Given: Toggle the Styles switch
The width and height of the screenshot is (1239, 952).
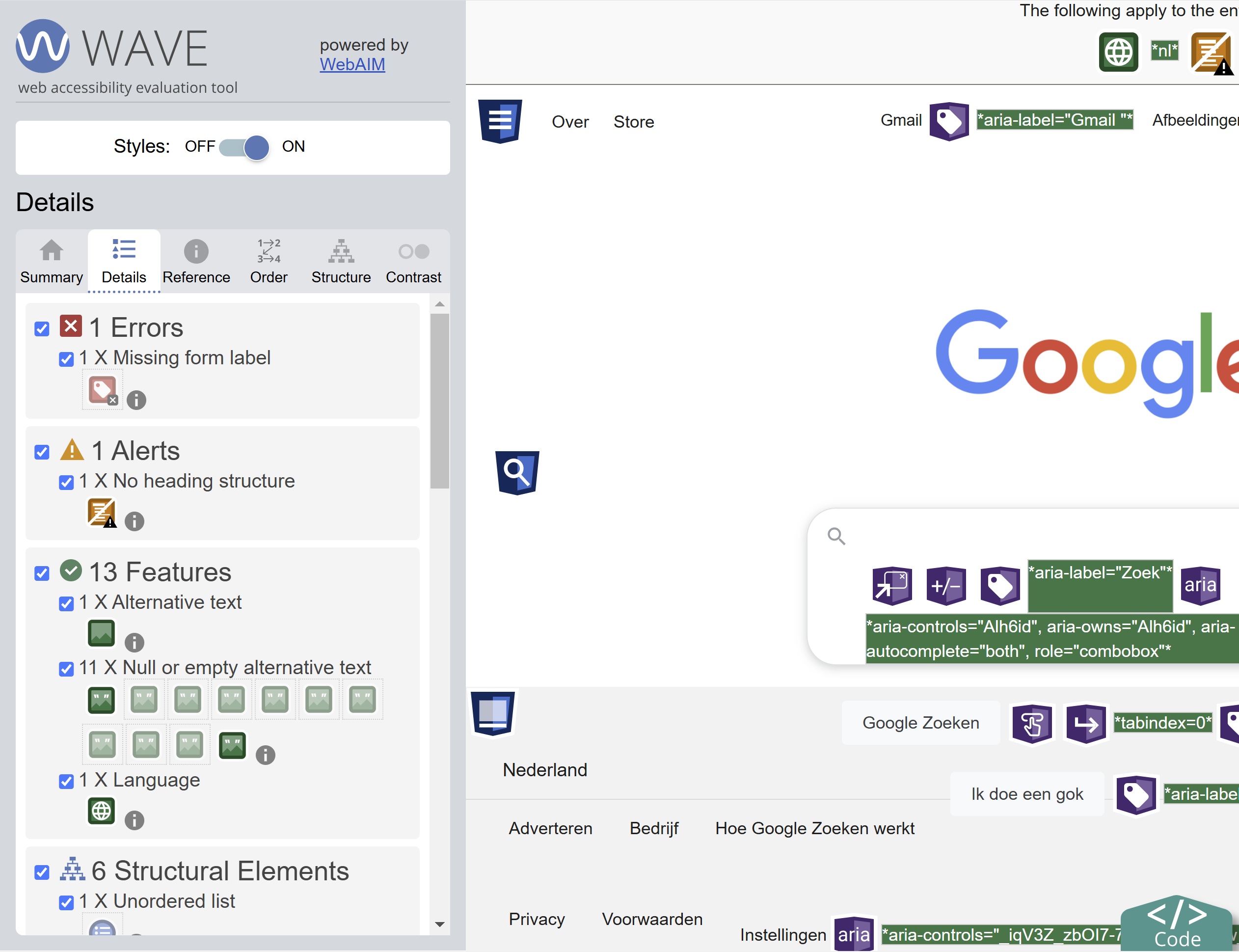Looking at the screenshot, I should [x=244, y=147].
